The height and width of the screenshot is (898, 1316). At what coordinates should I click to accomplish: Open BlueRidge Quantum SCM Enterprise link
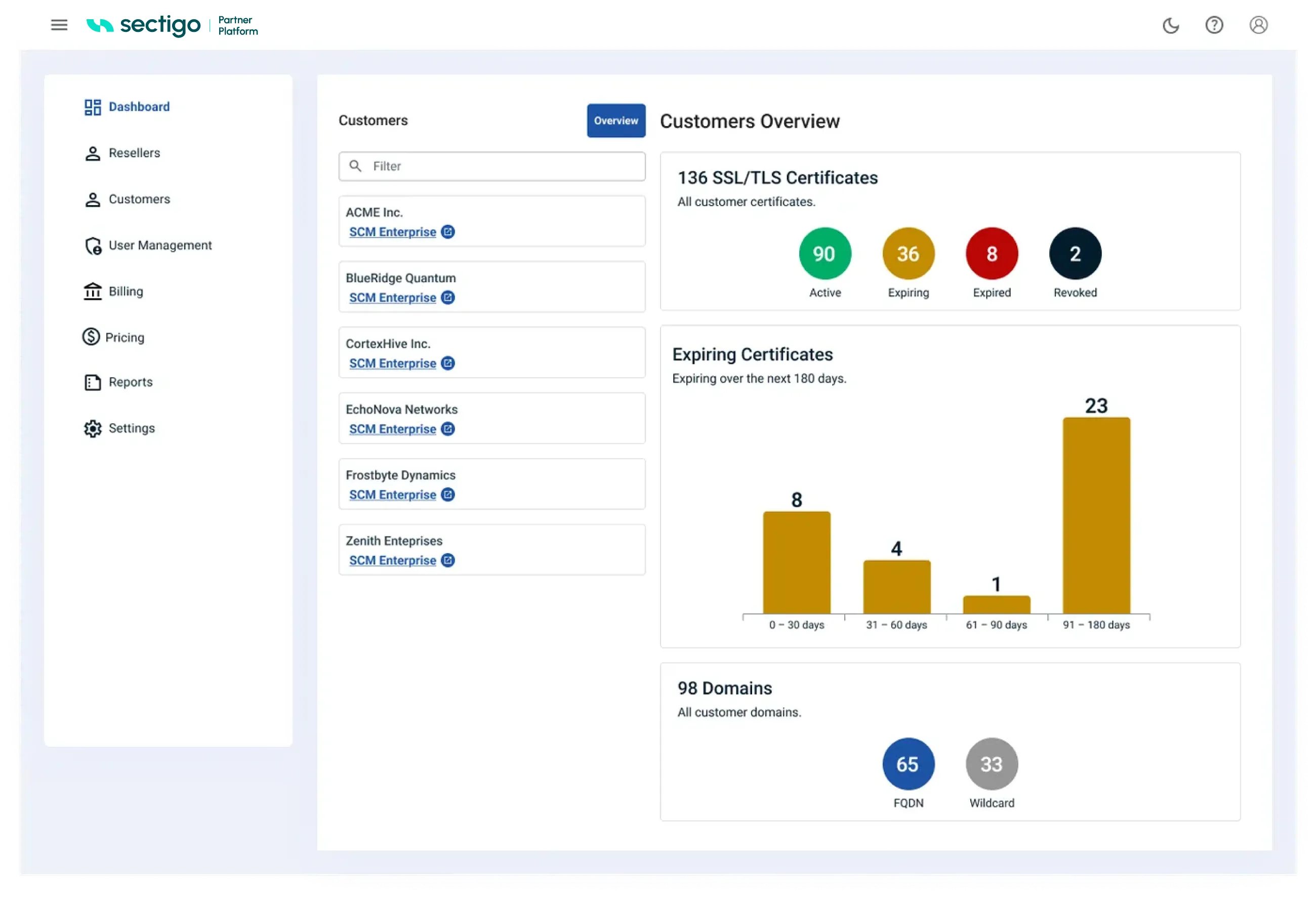tap(392, 298)
